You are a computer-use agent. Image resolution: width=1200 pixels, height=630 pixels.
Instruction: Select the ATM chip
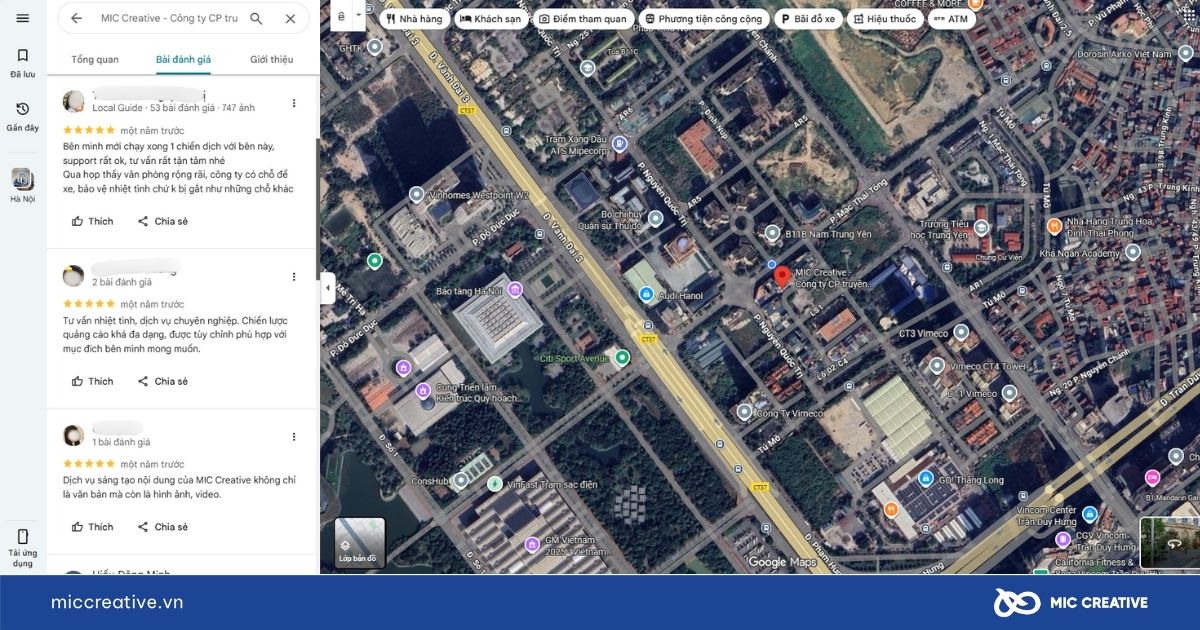pyautogui.click(x=950, y=19)
